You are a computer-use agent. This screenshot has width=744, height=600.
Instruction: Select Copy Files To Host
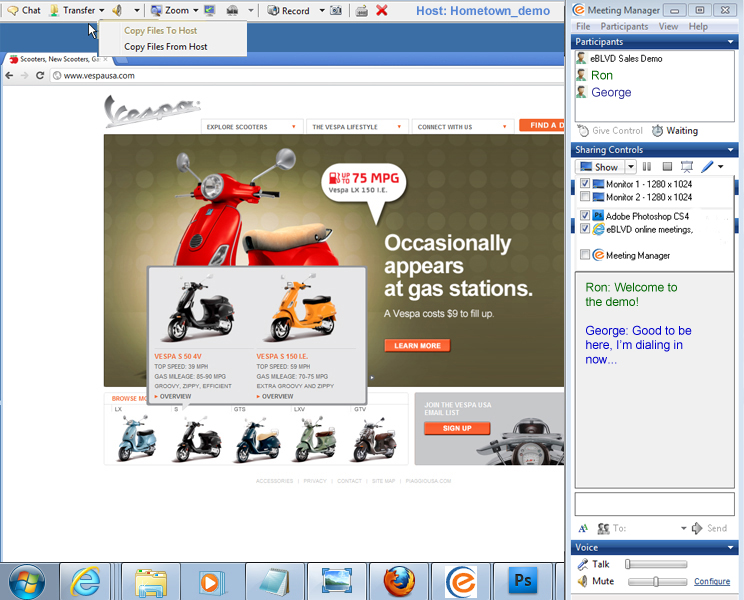click(160, 30)
